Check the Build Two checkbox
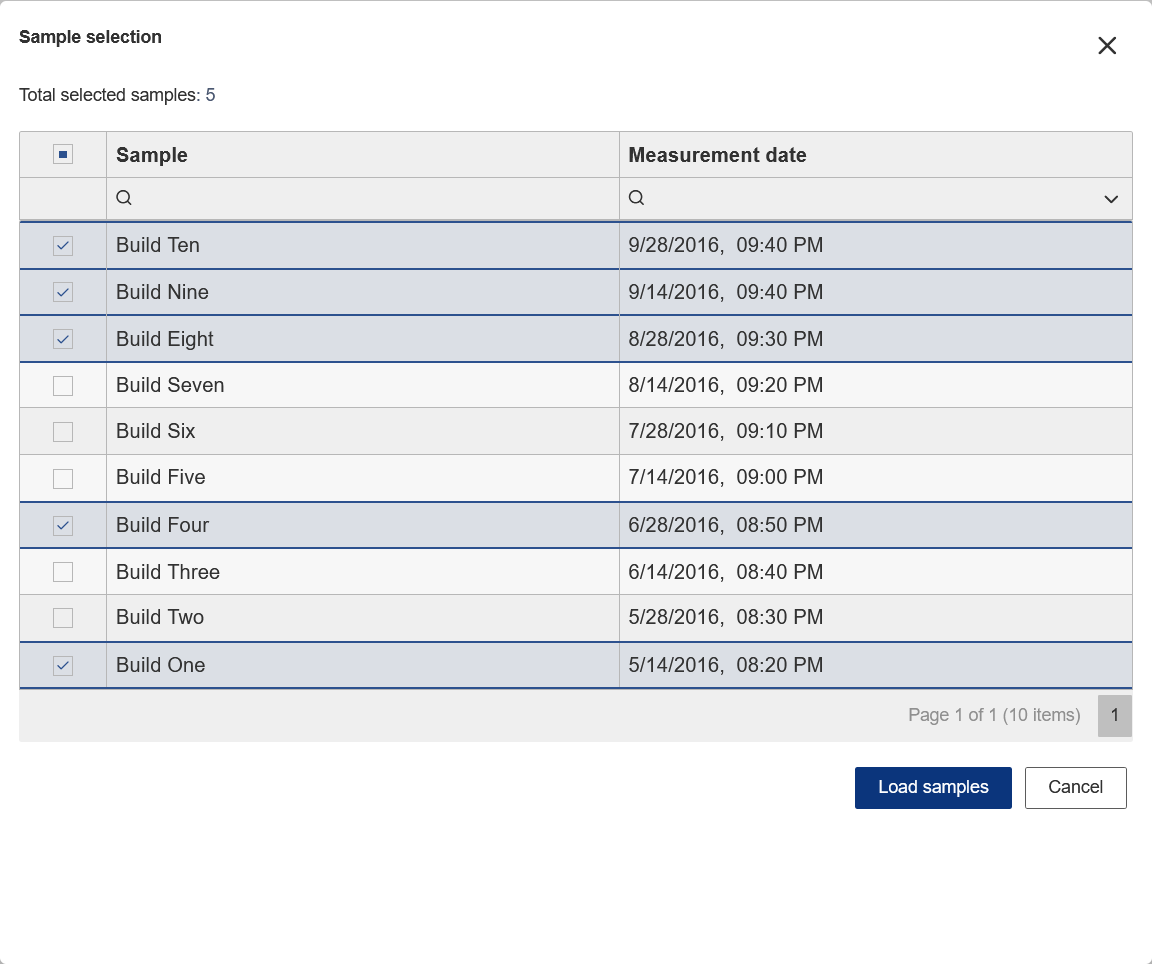This screenshot has width=1152, height=964. [63, 618]
